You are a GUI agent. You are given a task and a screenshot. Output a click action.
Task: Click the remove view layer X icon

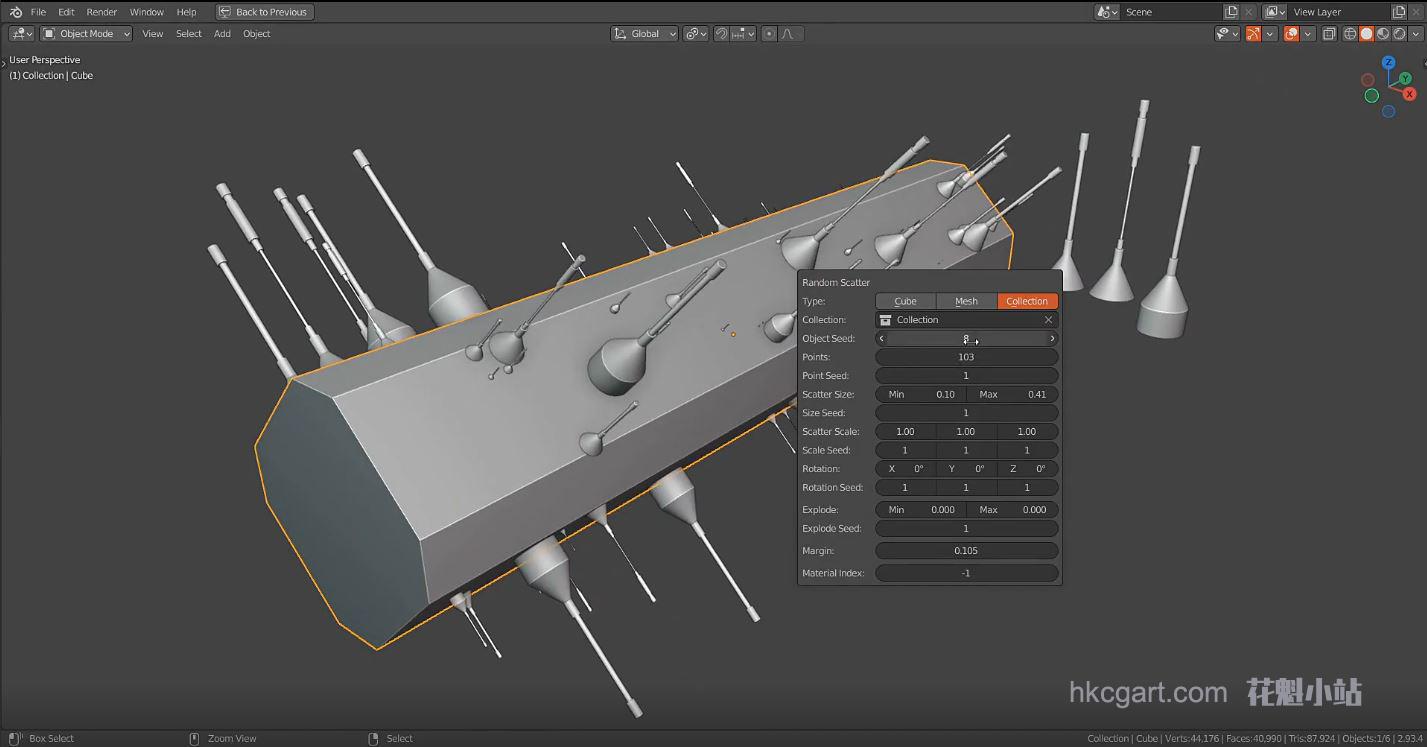coord(1416,12)
